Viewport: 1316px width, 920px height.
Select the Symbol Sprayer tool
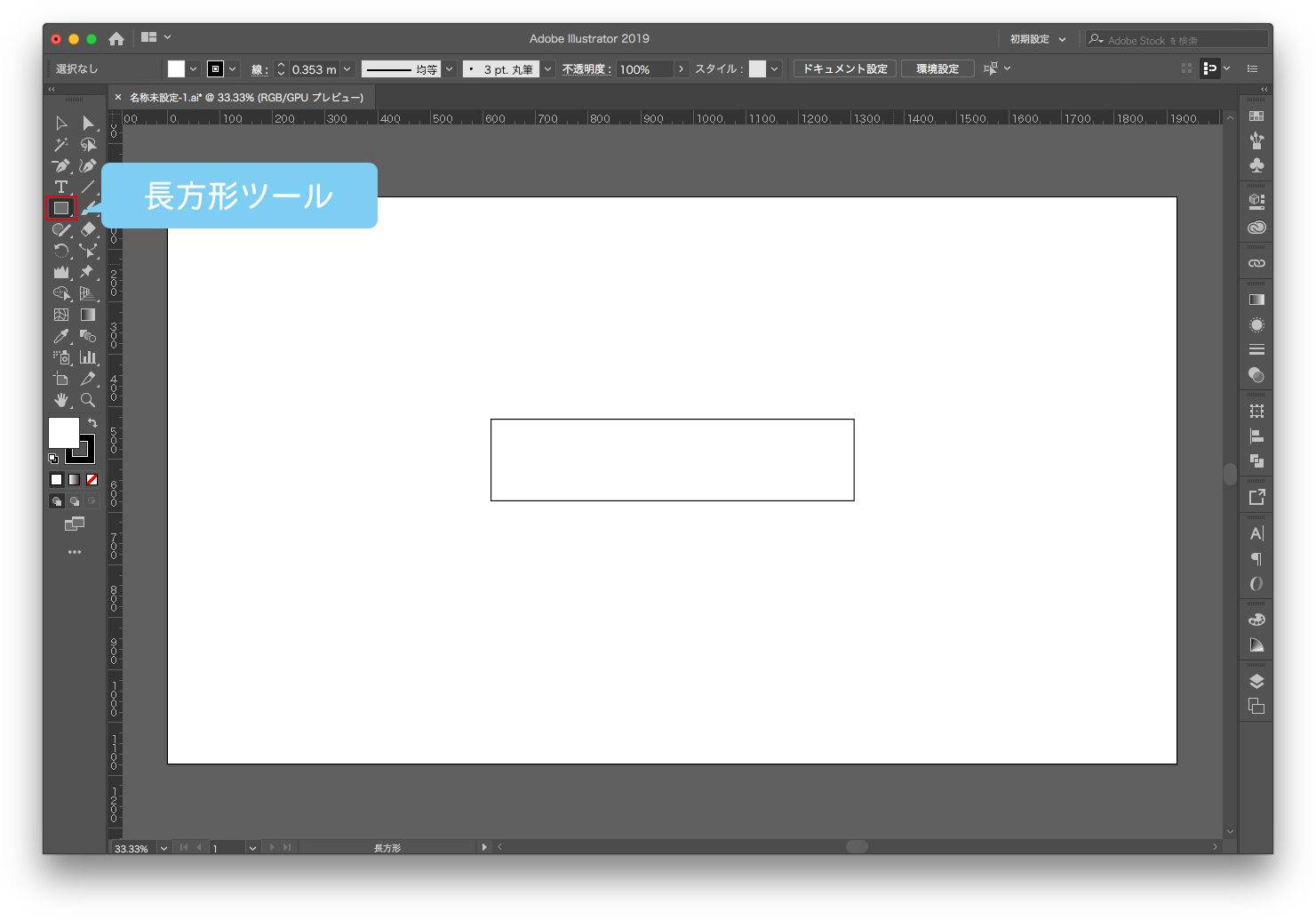click(x=61, y=357)
